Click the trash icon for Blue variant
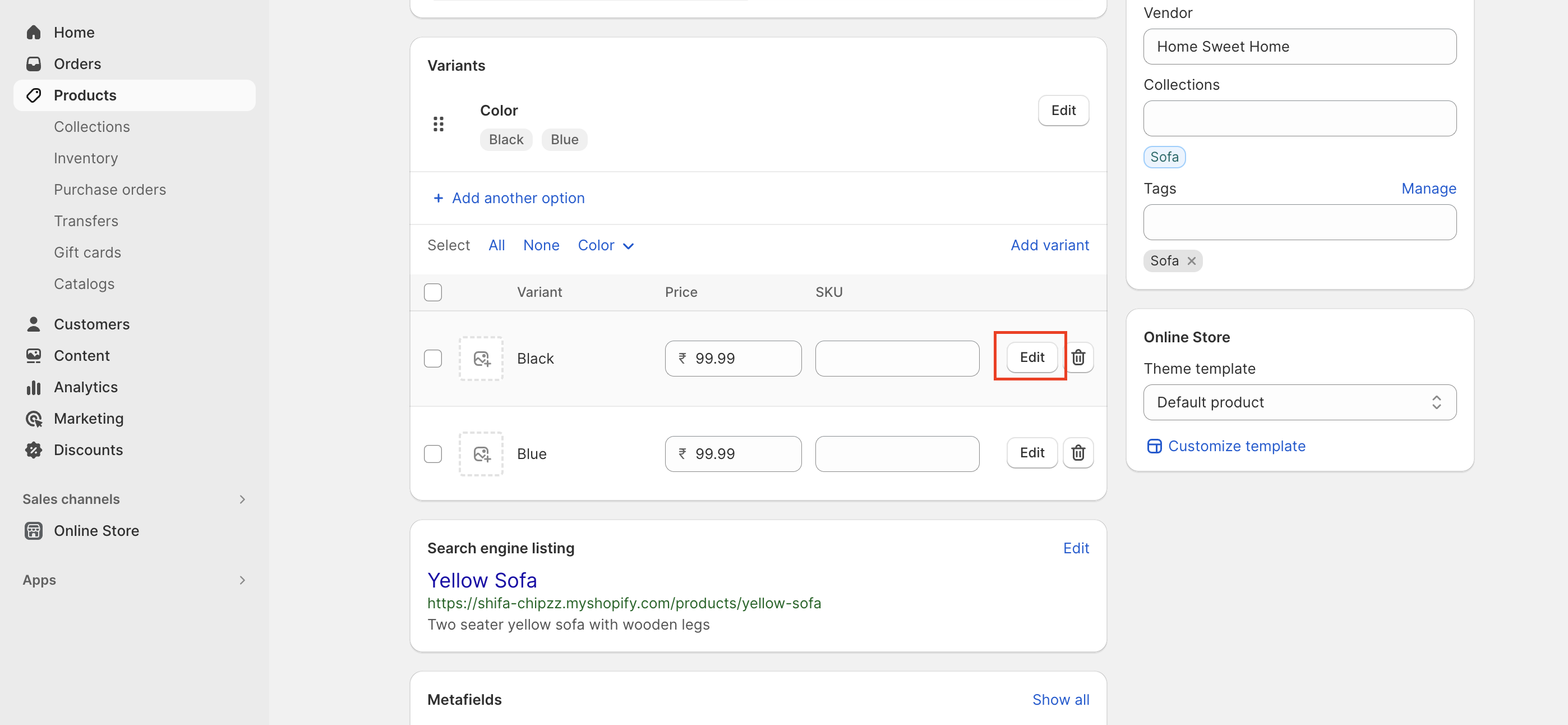 click(x=1078, y=453)
